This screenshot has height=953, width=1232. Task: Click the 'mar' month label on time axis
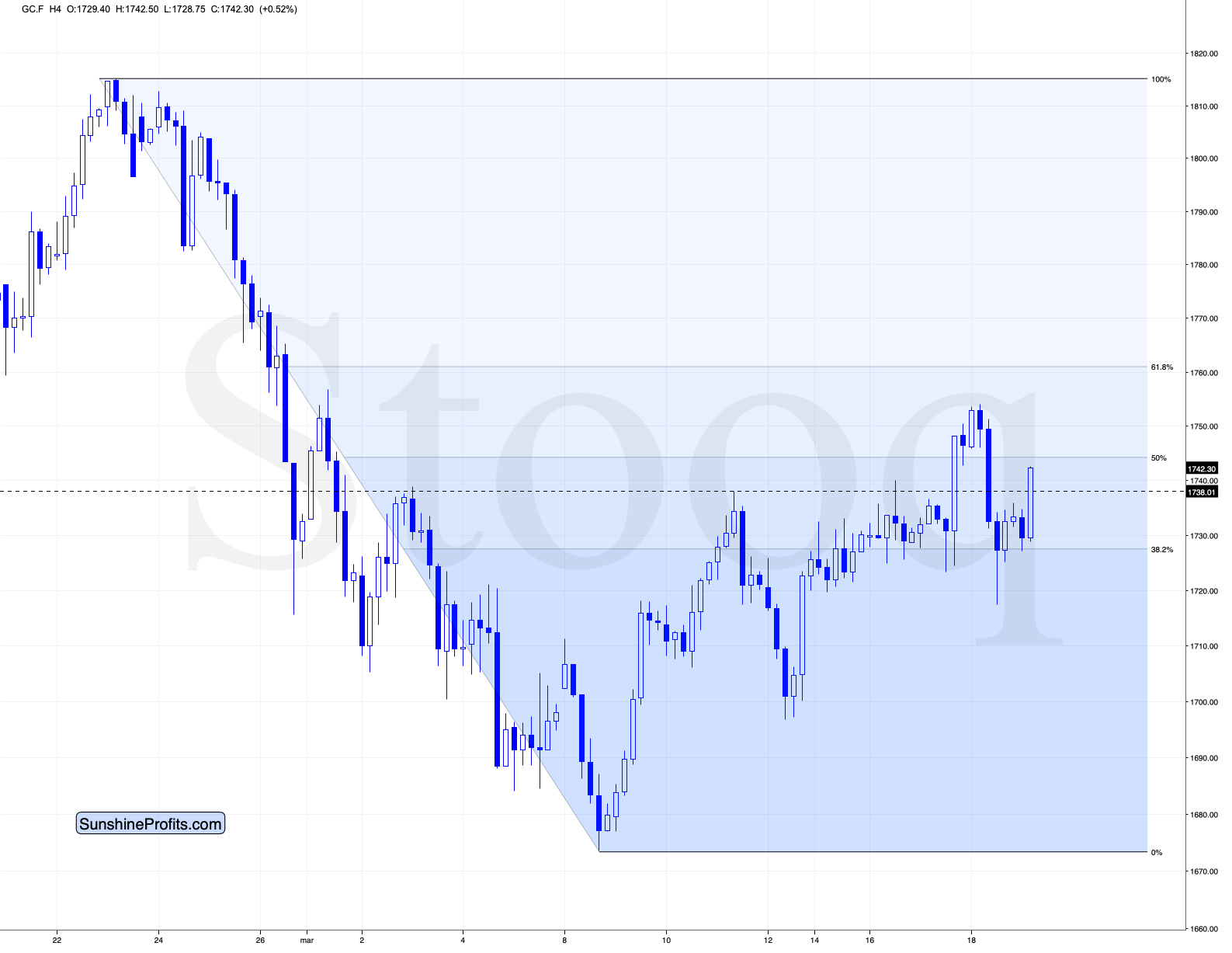[307, 941]
